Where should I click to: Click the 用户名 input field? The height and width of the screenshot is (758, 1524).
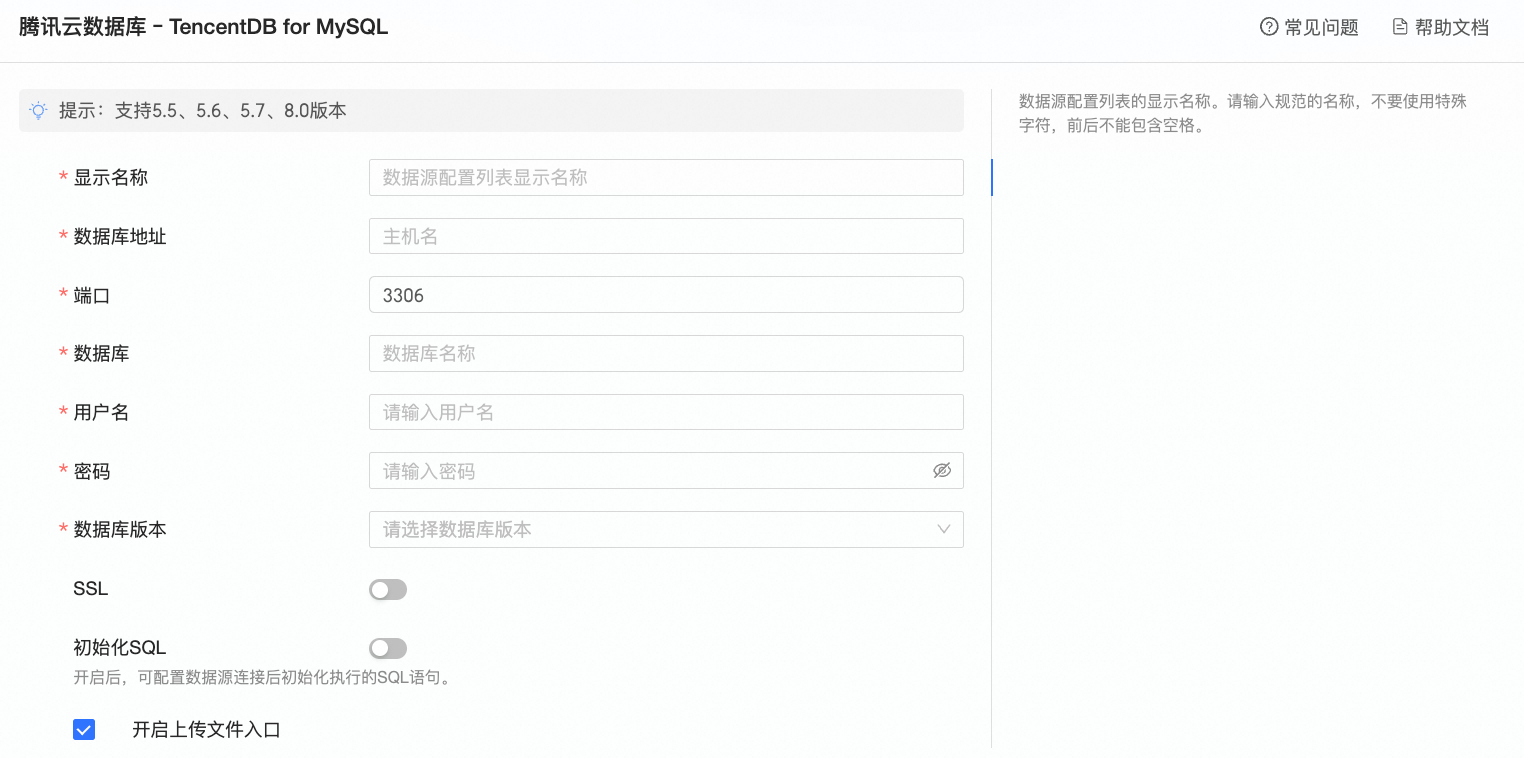pyautogui.click(x=666, y=412)
